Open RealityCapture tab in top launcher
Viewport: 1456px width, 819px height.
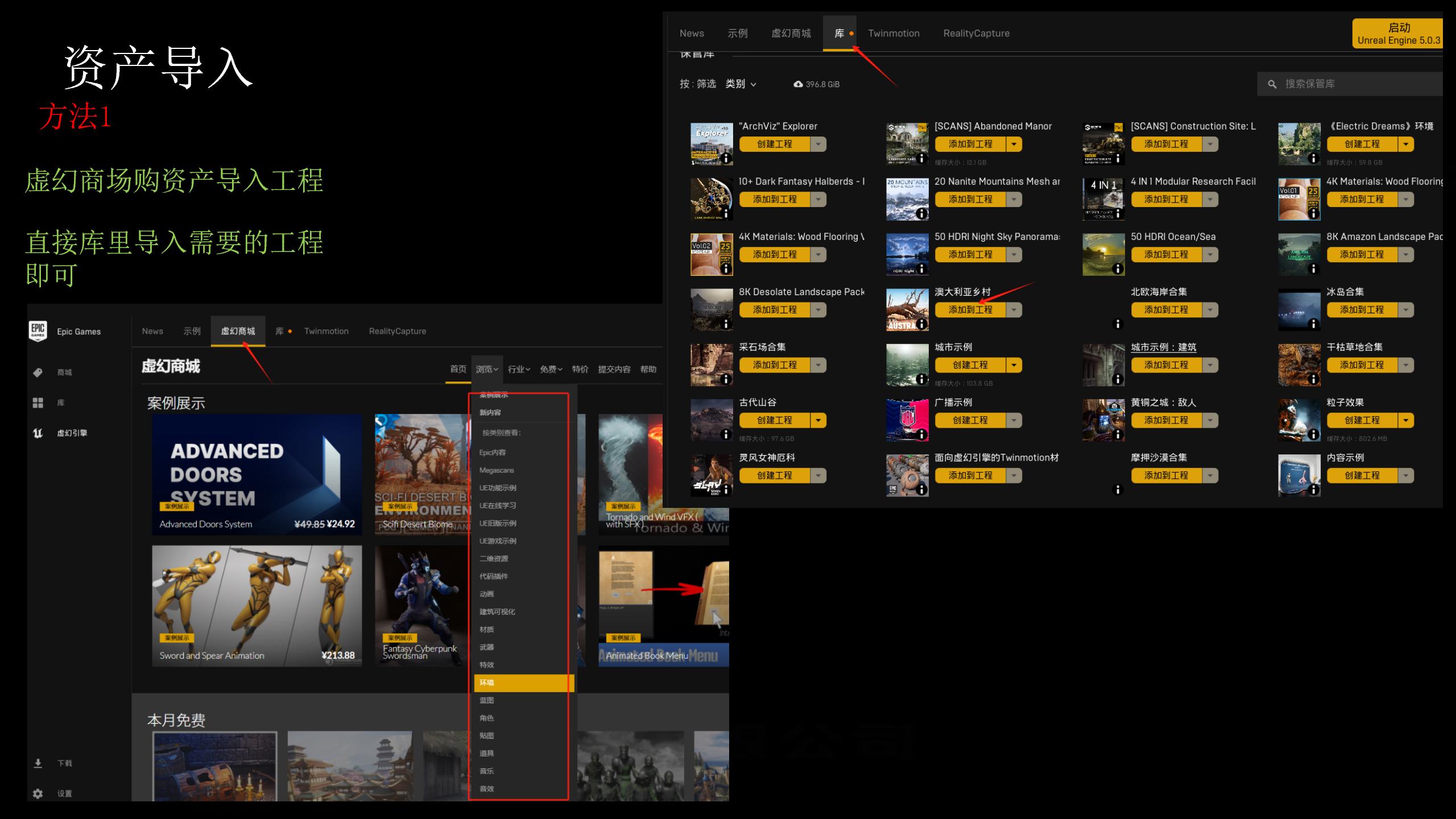coord(977,34)
